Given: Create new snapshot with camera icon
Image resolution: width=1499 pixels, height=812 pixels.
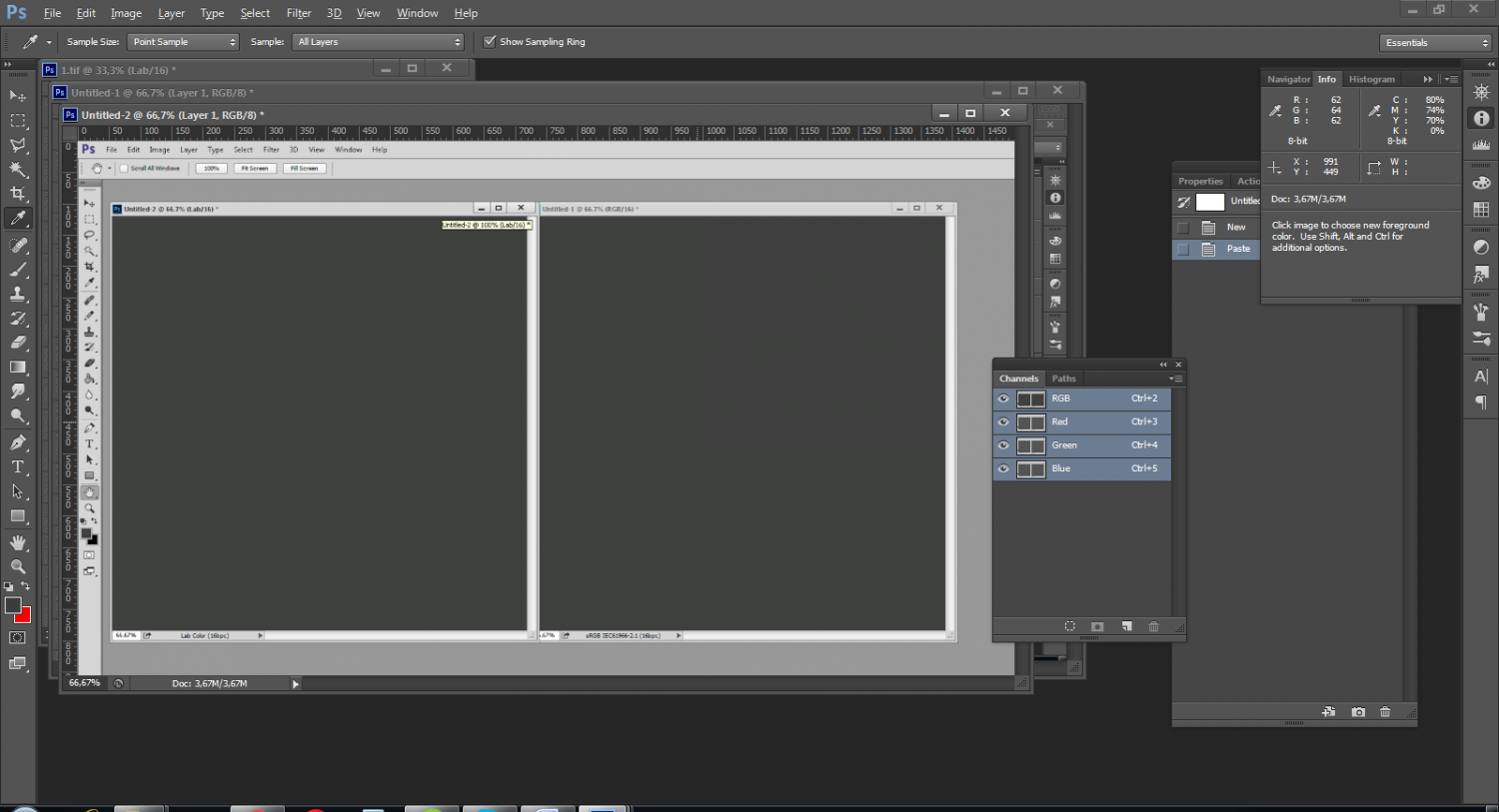Looking at the screenshot, I should pos(1358,712).
